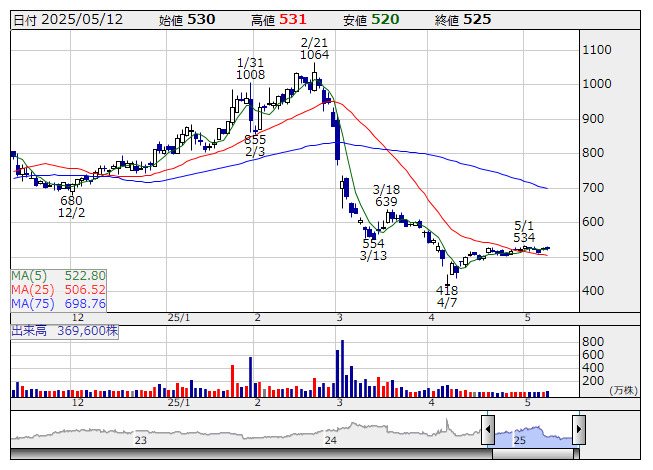Screen dimensions: 653x470
Task: Click the 1100 price axis label
Action: pos(597,50)
